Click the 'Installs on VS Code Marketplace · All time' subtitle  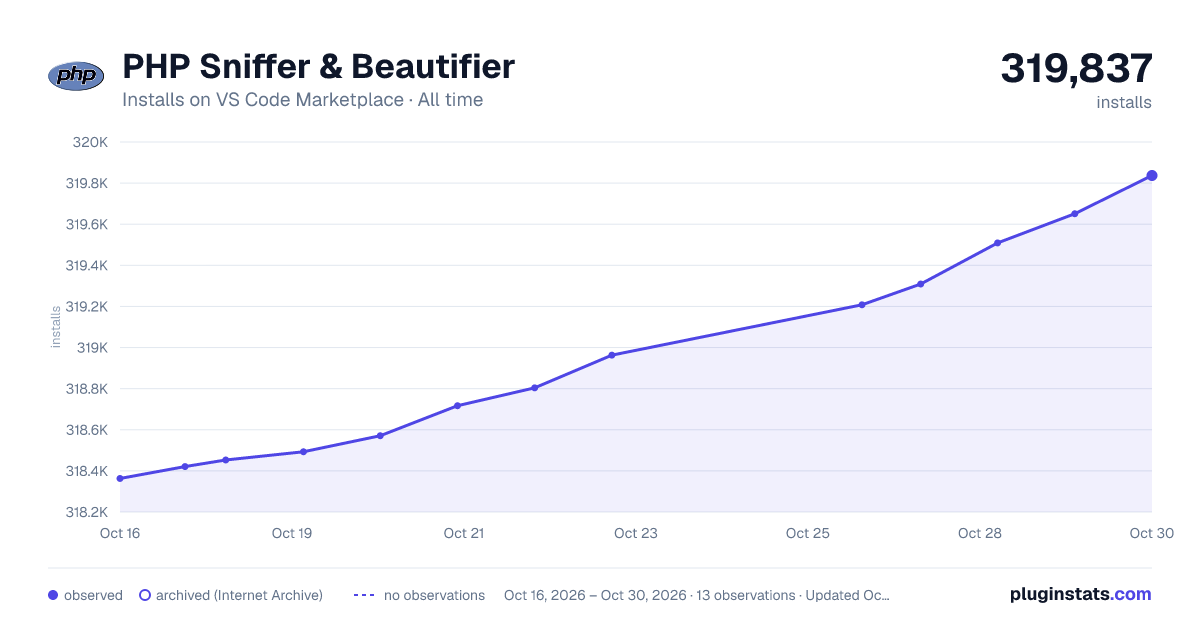coord(302,100)
